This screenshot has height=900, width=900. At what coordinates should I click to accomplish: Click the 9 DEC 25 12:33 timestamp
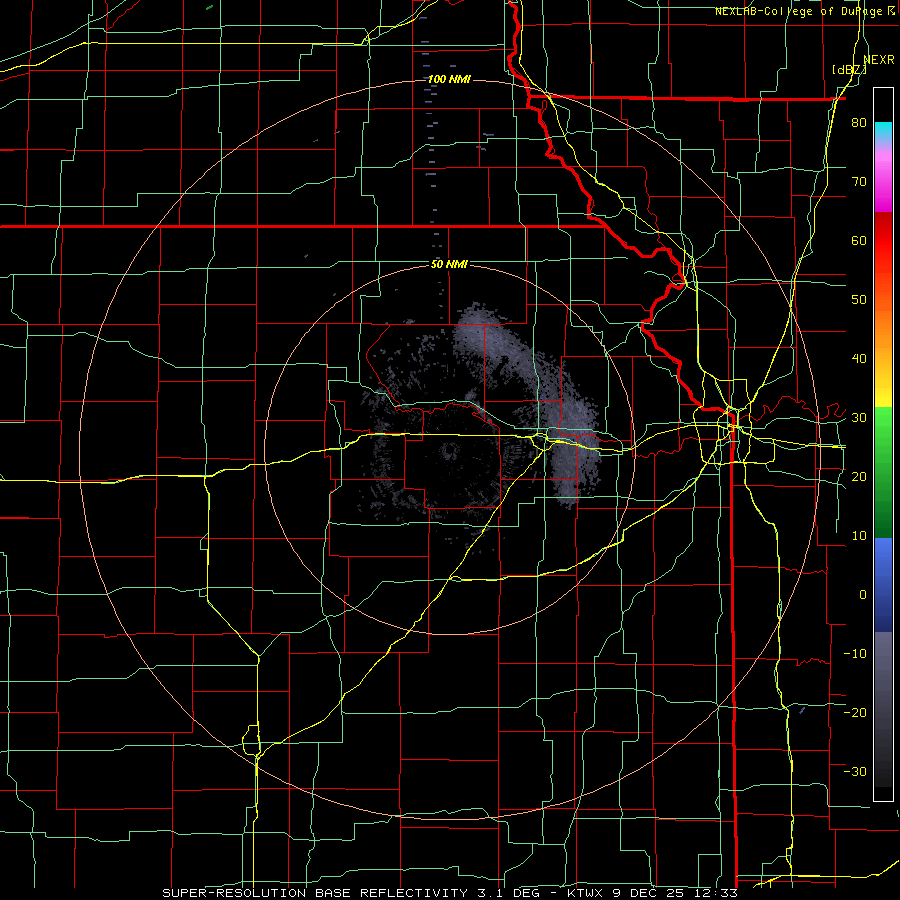point(674,893)
